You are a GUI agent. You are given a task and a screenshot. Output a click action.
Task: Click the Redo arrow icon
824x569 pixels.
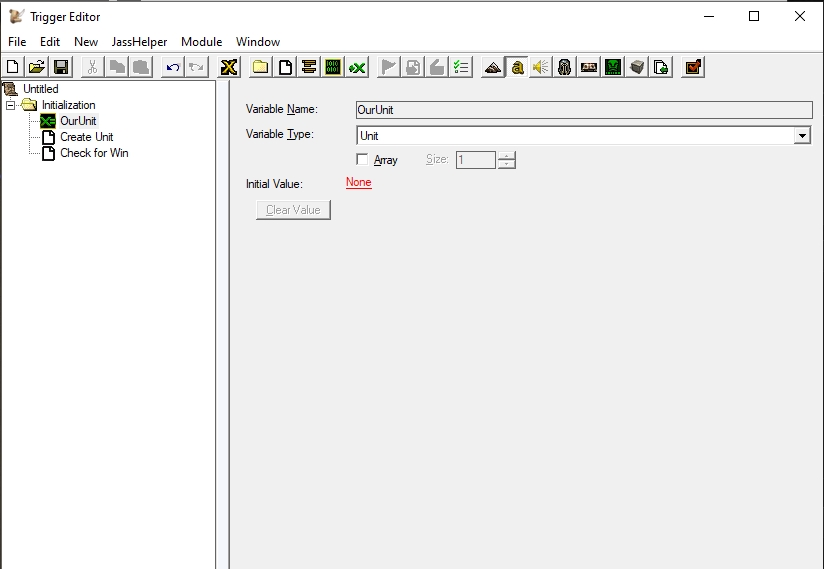coord(197,67)
